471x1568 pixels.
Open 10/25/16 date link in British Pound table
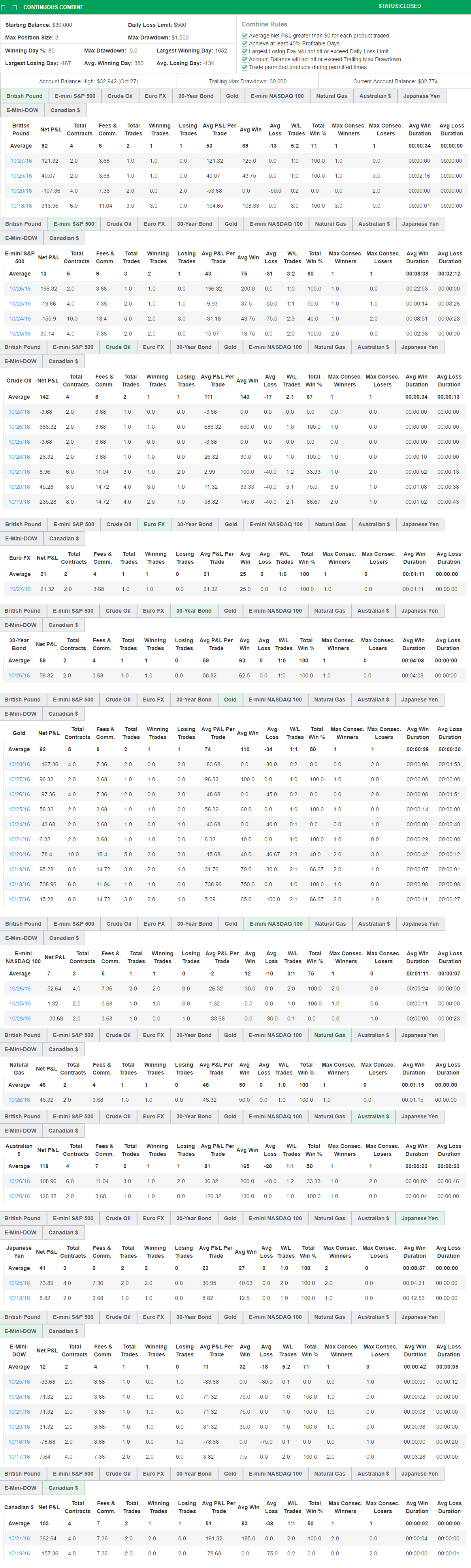[21, 176]
